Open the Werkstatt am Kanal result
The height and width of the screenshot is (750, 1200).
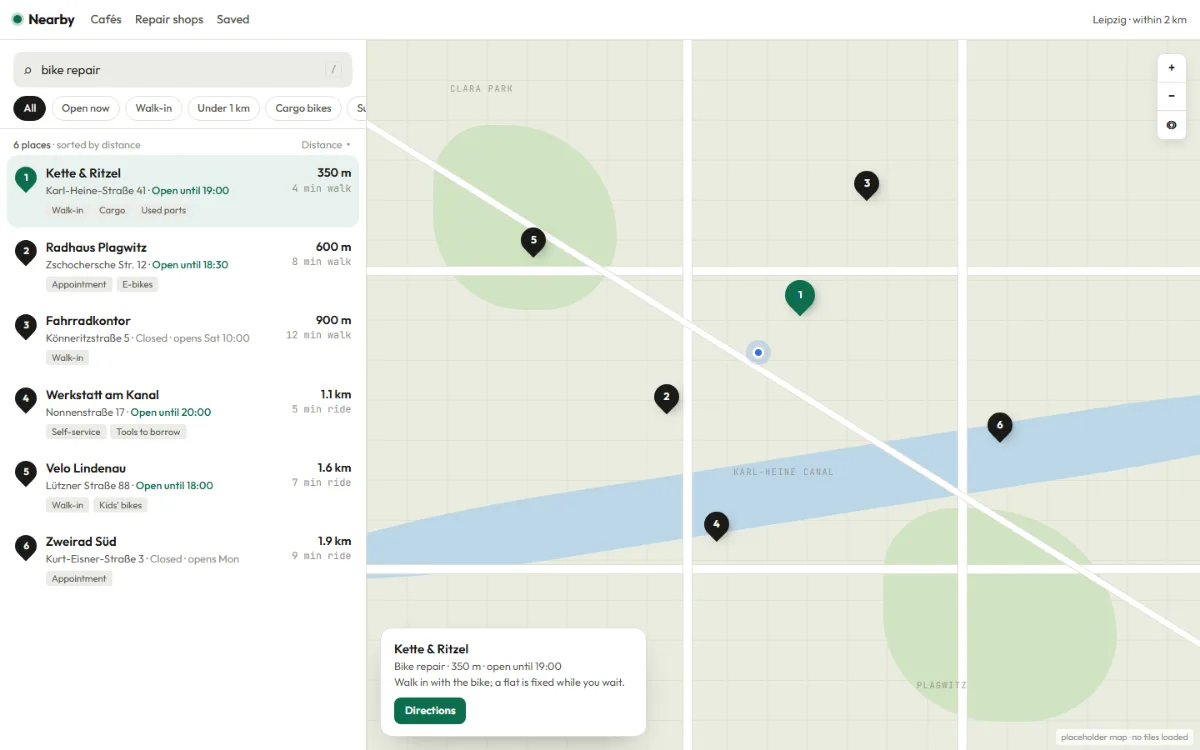[182, 412]
